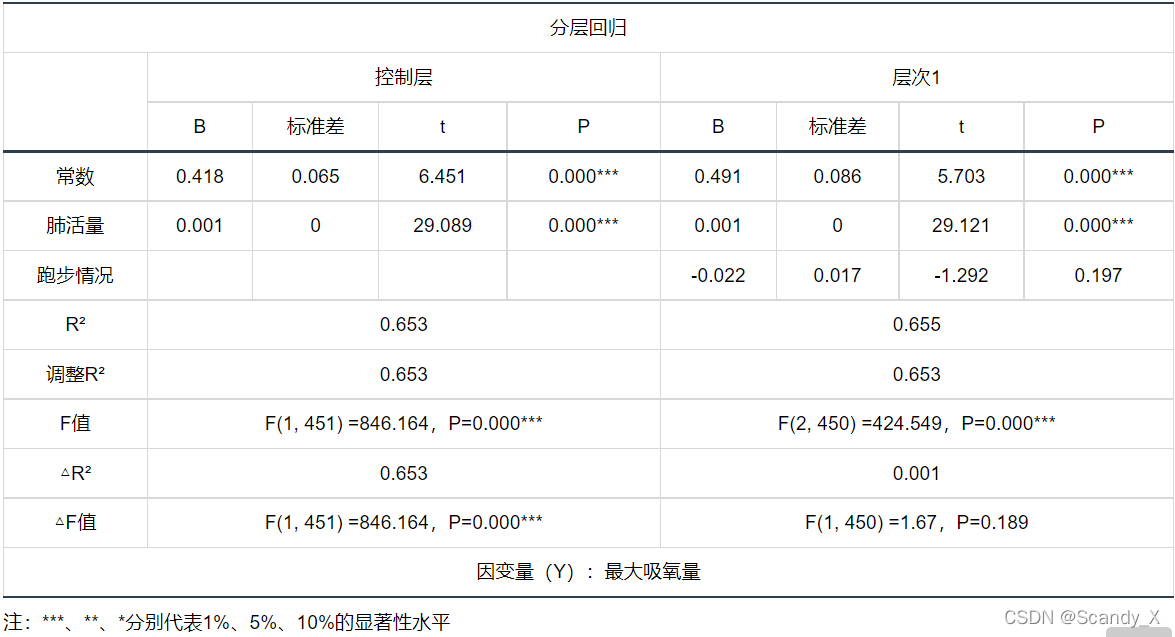Select the table title 分层回归
Screen dimensions: 1175x637
(588, 28)
